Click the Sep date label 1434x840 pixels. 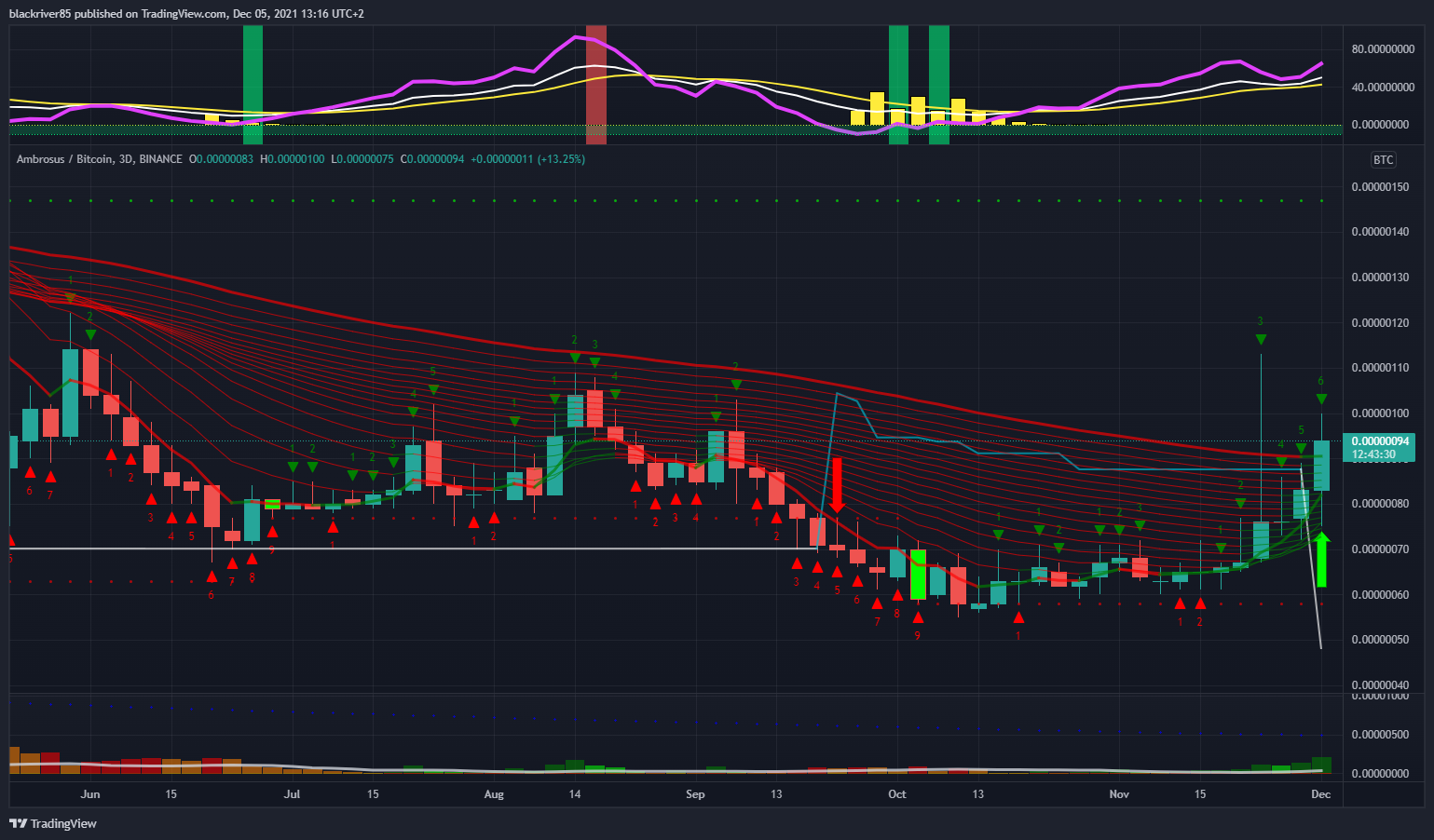coord(695,794)
